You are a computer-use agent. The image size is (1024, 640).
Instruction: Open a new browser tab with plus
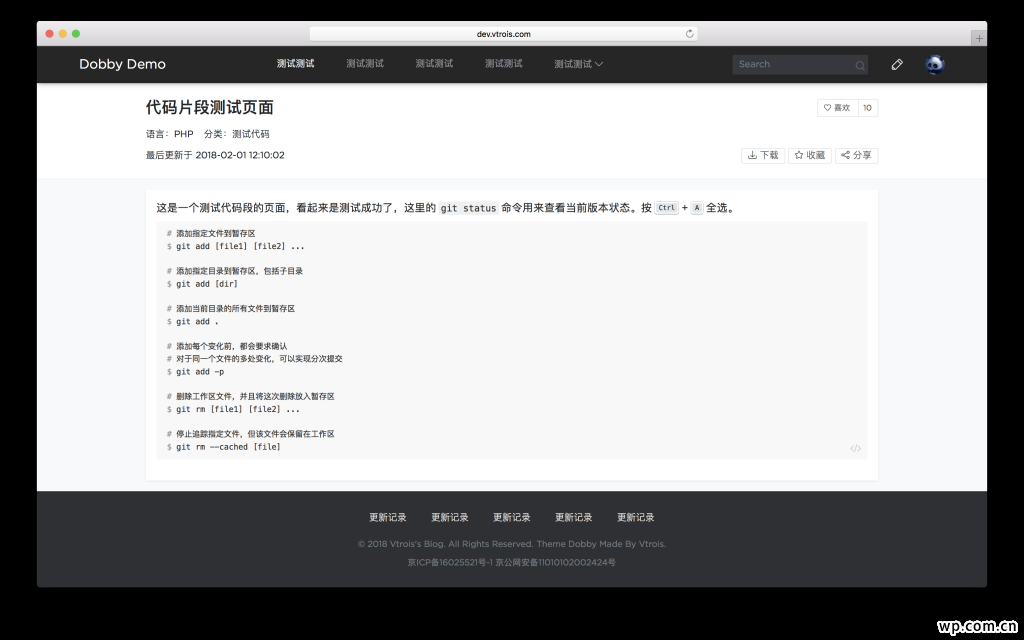tap(978, 38)
